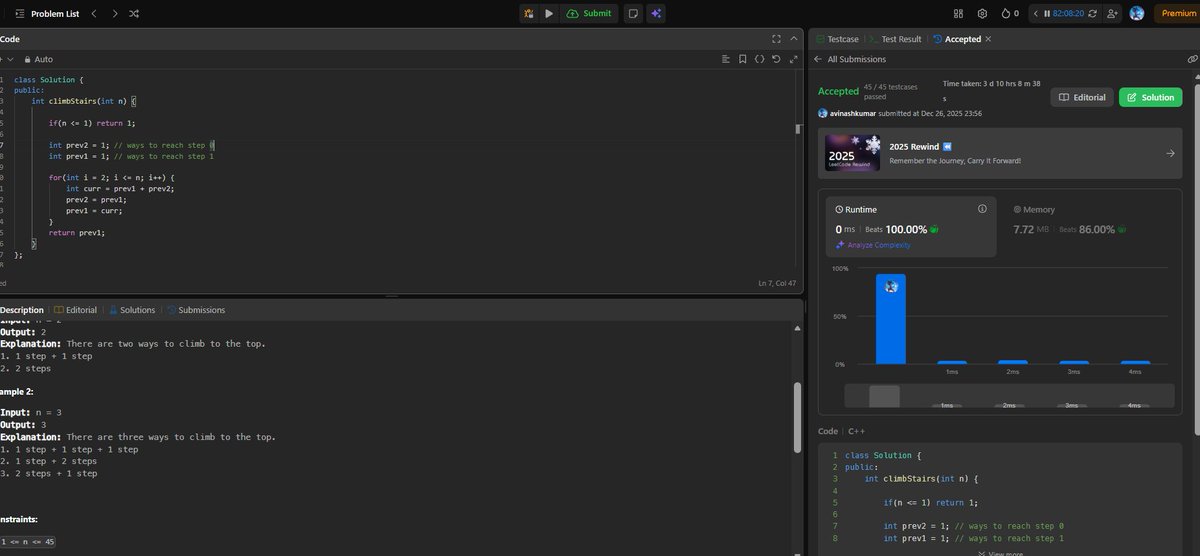The image size is (1200, 556).
Task: Switch to the Testcase tab
Action: tap(836, 39)
